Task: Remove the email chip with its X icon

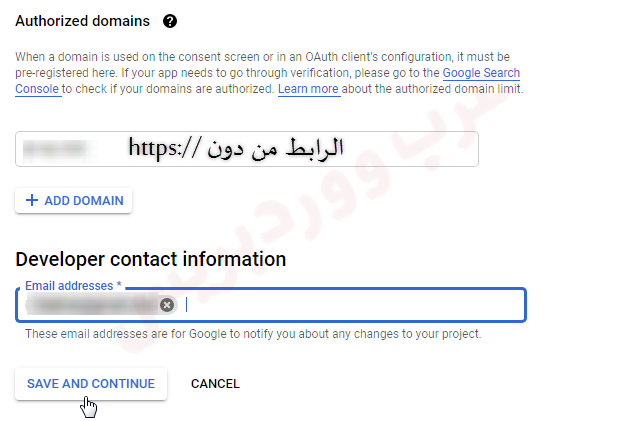Action: click(167, 305)
